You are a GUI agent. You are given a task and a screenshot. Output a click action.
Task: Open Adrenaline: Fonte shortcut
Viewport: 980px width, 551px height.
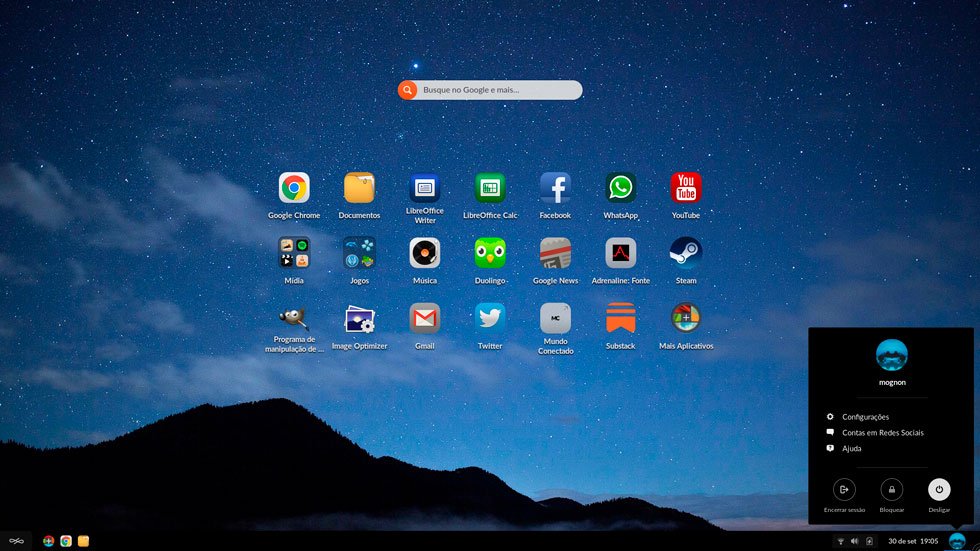pyautogui.click(x=621, y=253)
